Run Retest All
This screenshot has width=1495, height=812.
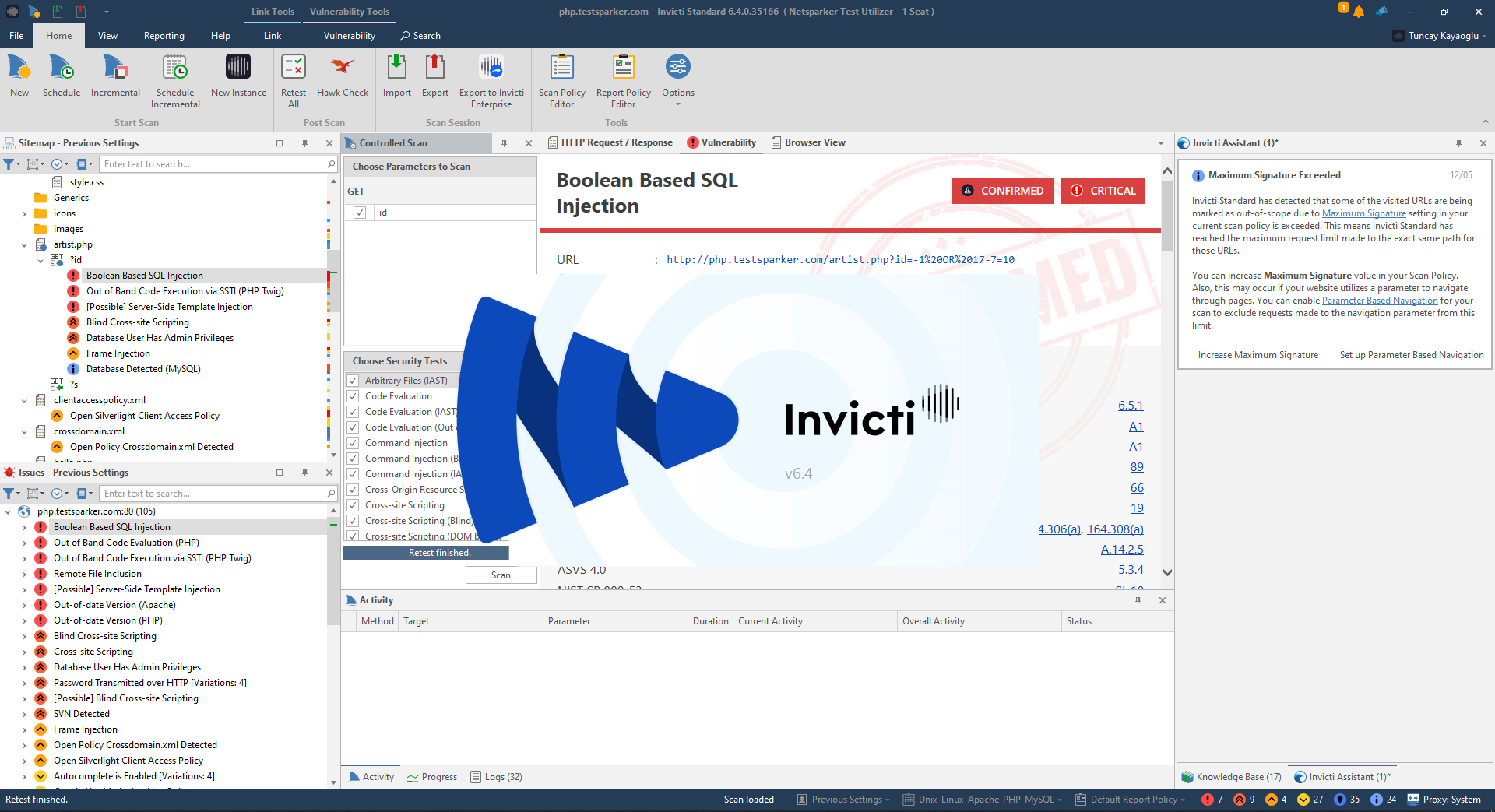click(x=294, y=81)
